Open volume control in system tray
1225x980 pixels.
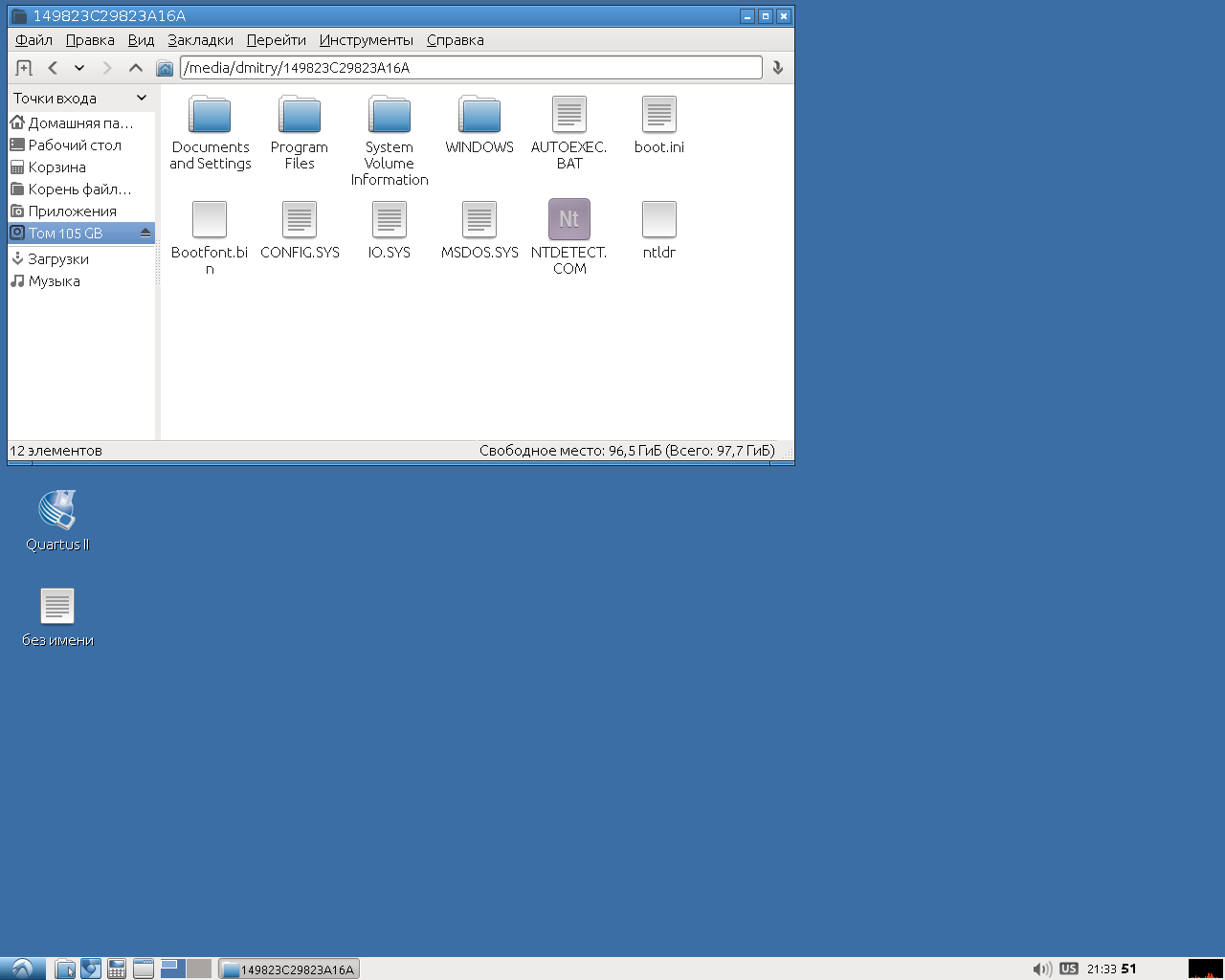(x=1042, y=969)
